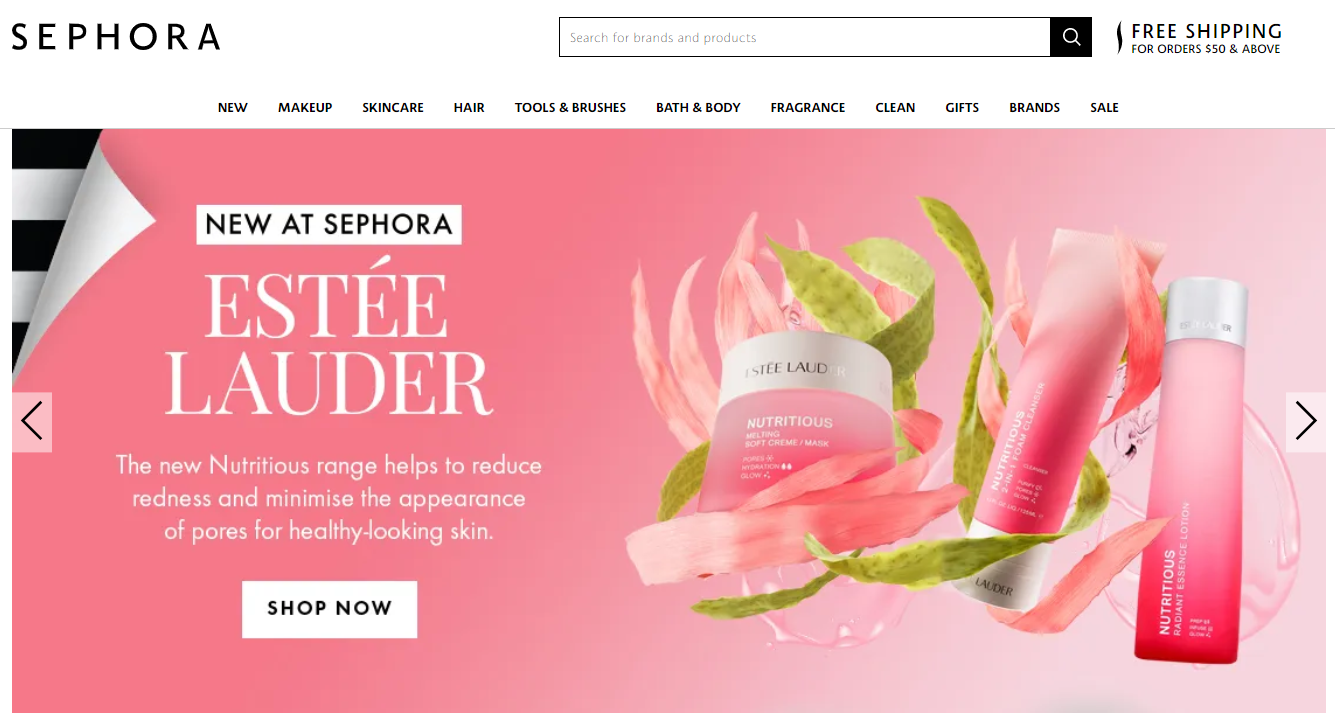Open the FRAGRANCE category
Screen dimensions: 1335x720
(x=808, y=107)
